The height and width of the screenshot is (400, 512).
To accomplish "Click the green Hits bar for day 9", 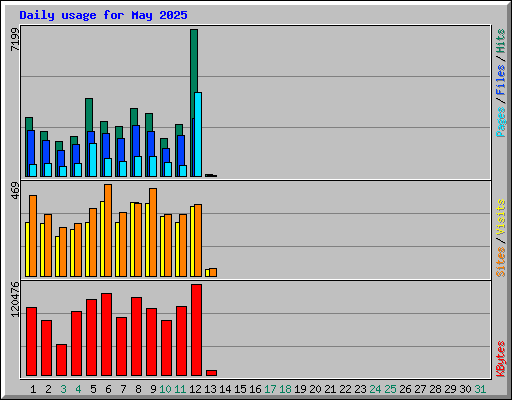I will click(x=149, y=122).
